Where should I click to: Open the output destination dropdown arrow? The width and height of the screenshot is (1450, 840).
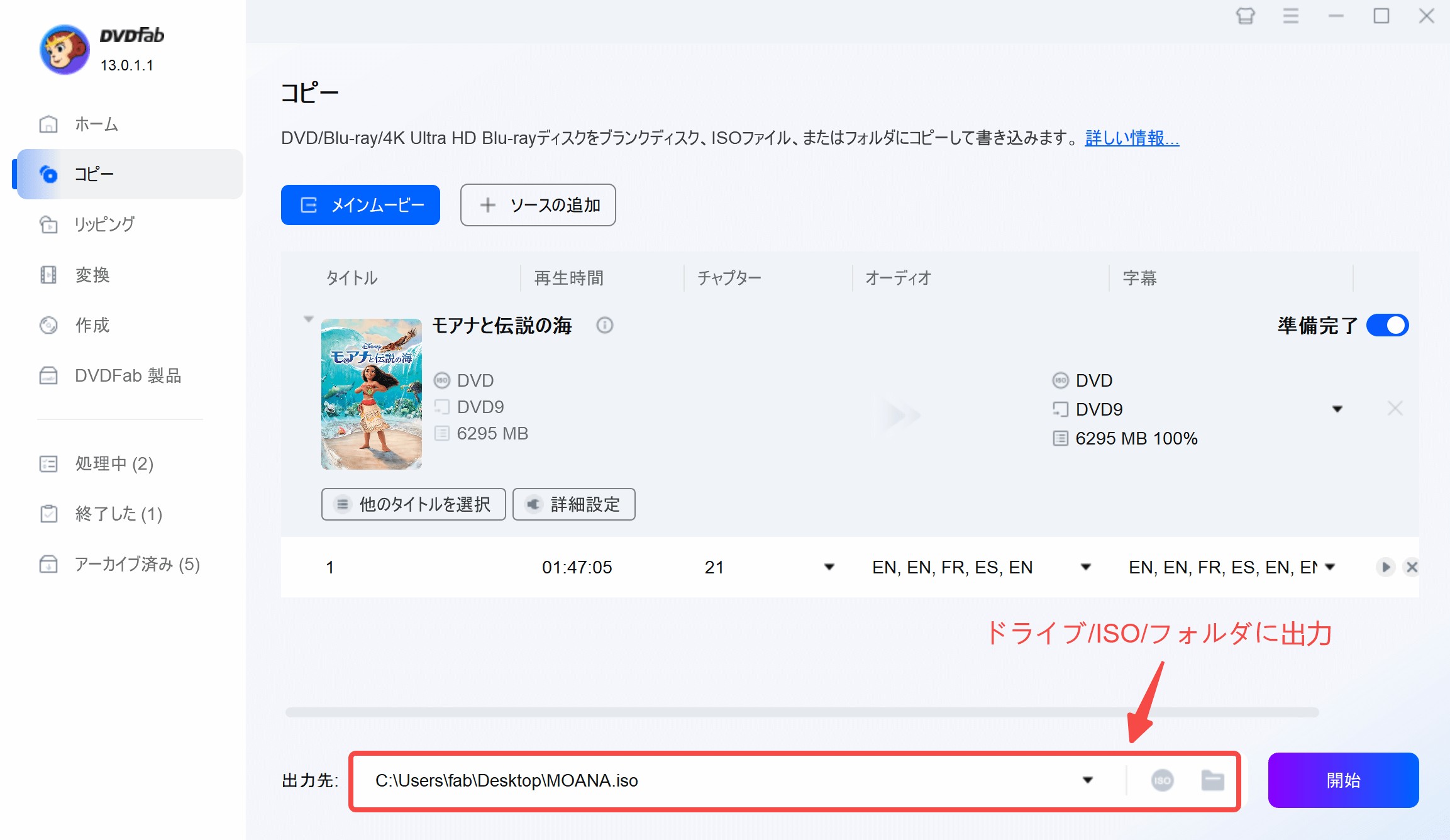pyautogui.click(x=1087, y=780)
